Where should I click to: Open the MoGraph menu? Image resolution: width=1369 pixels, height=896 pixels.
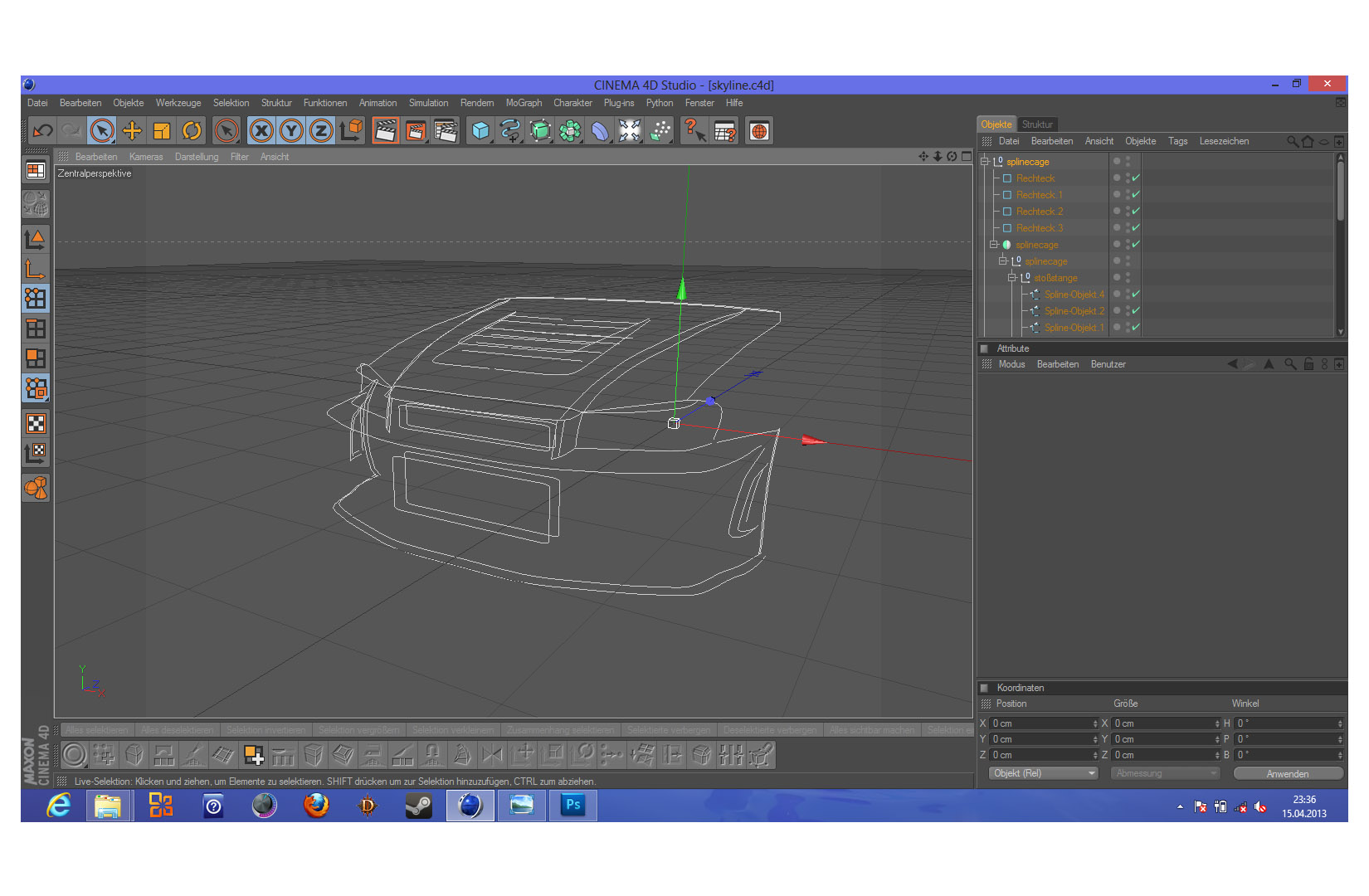click(524, 103)
